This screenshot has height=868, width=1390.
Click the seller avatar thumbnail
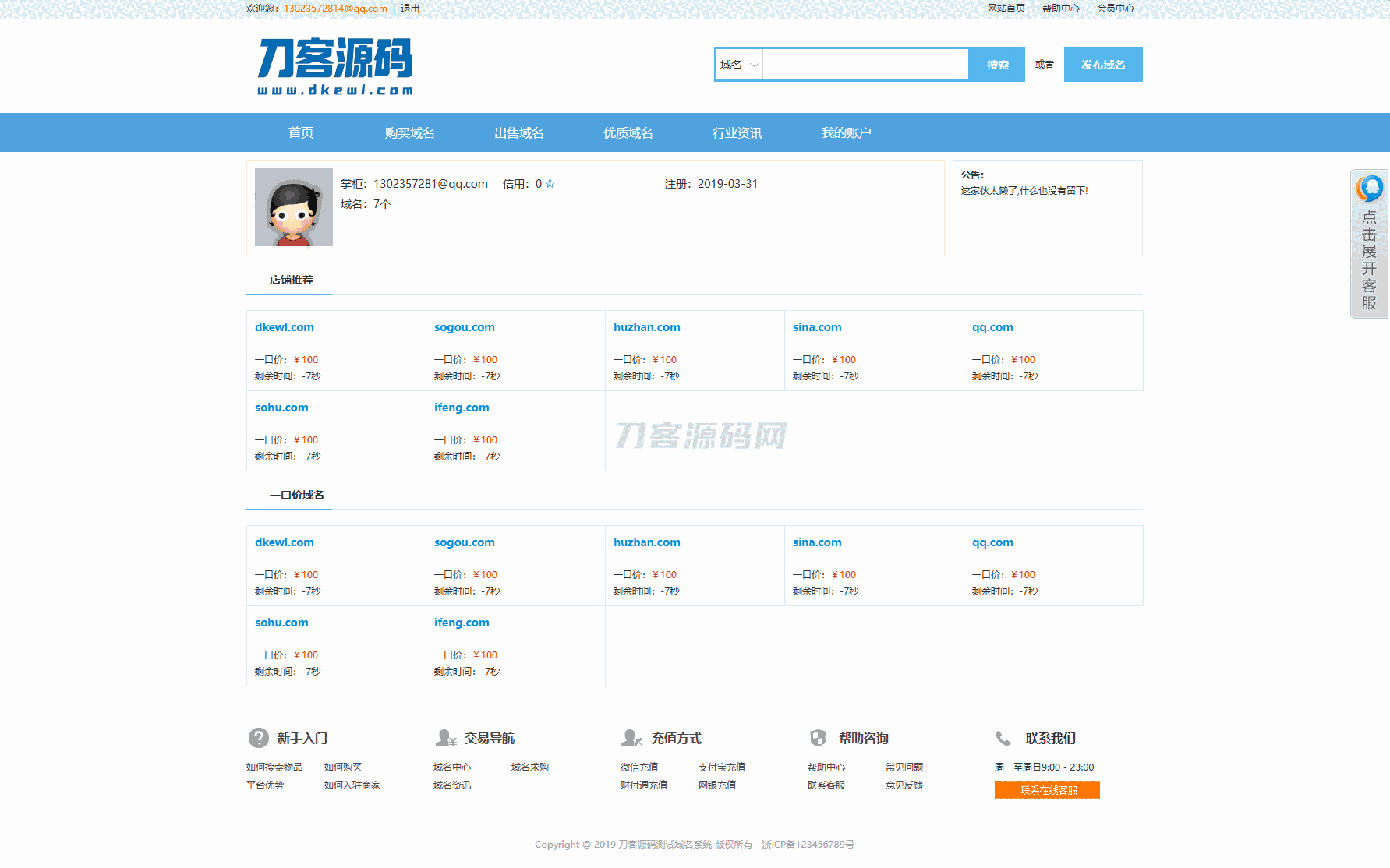click(294, 207)
